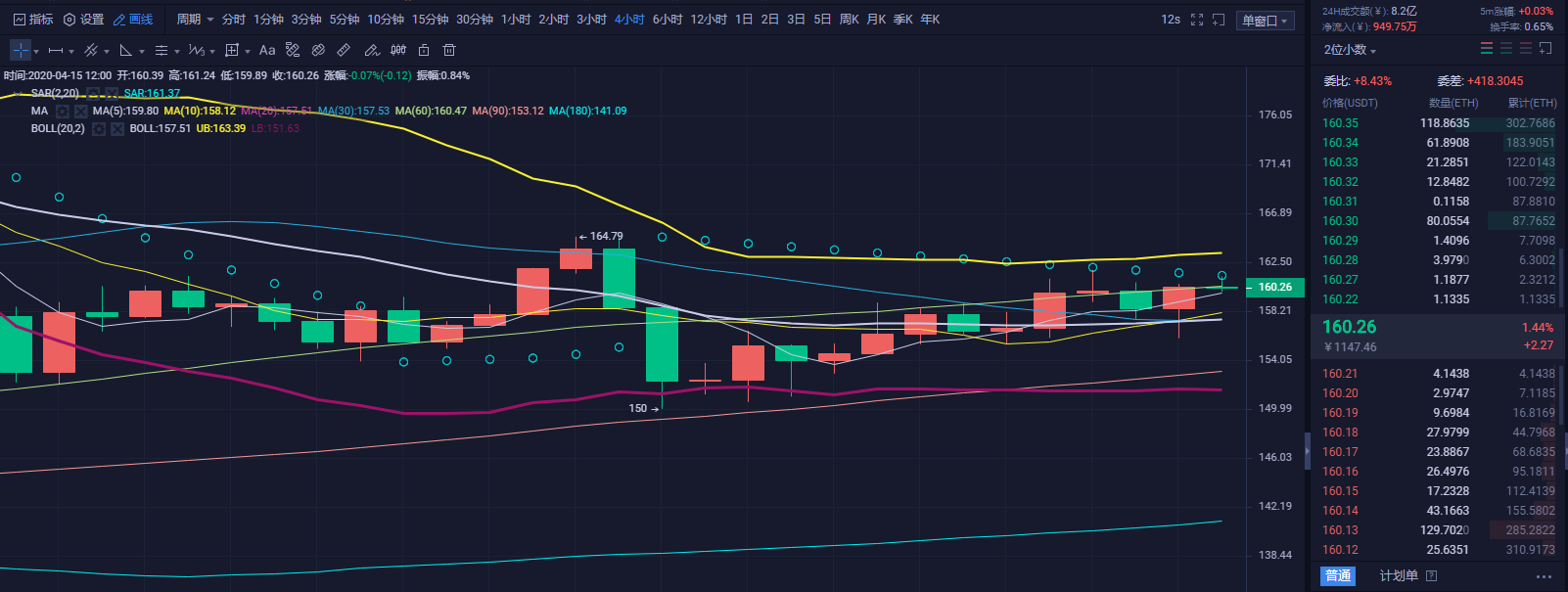Image resolution: width=1568 pixels, height=592 pixels.
Task: Select the ruler measure tool
Action: click(344, 50)
